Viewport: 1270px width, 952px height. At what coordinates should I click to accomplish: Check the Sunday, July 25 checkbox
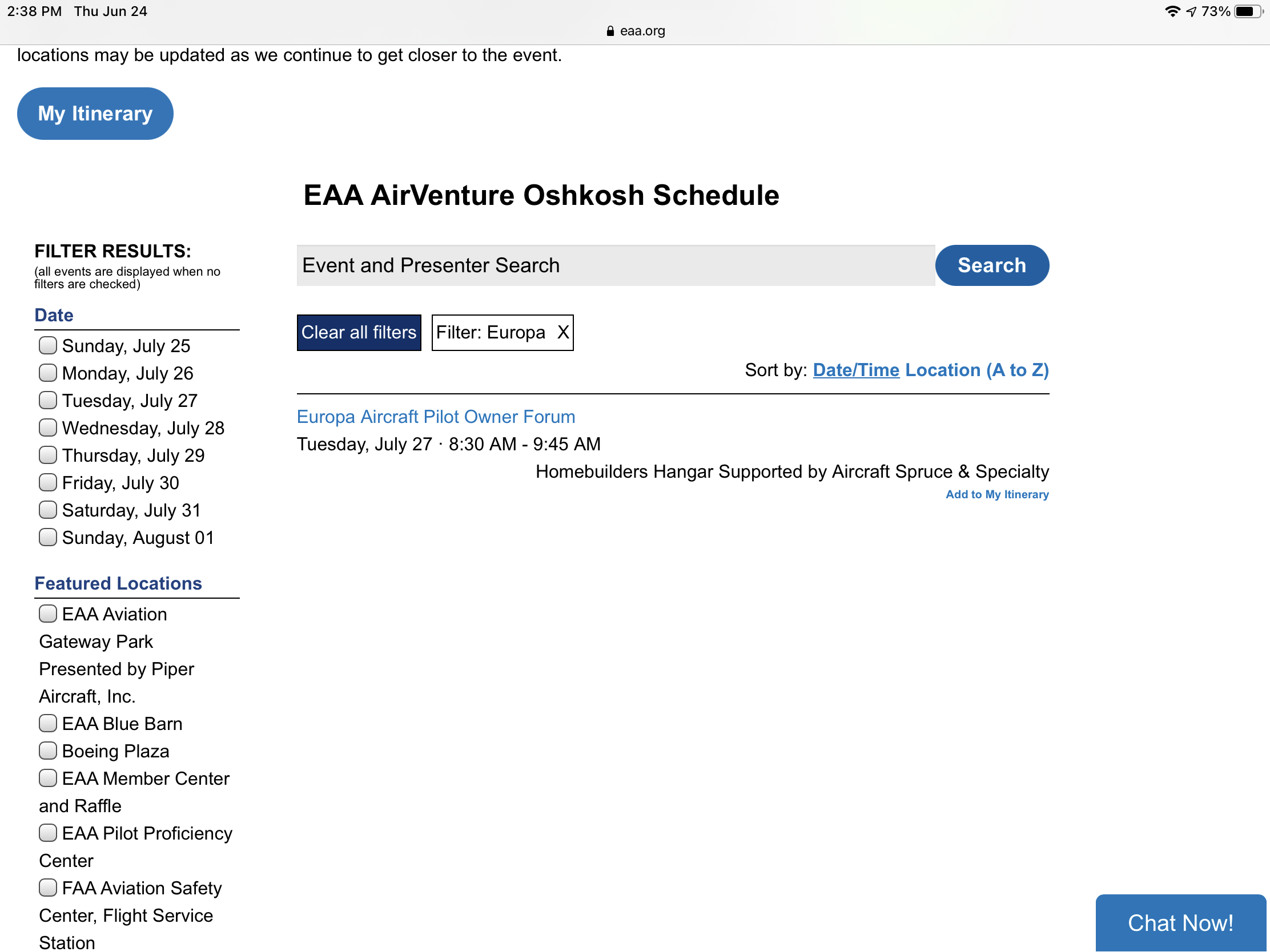[47, 345]
